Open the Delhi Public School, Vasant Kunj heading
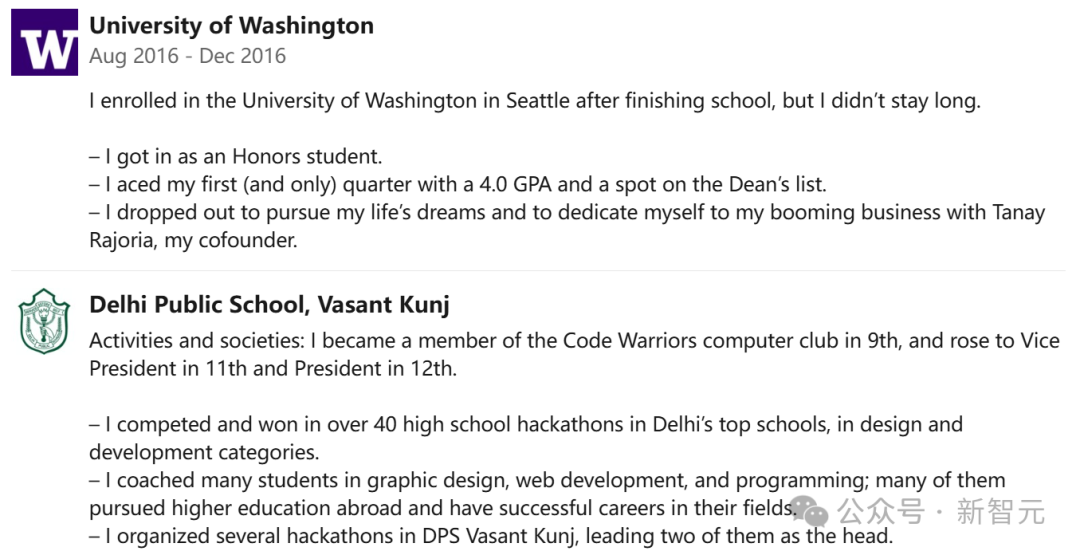Screen dimensions: 1080x555 269,304
